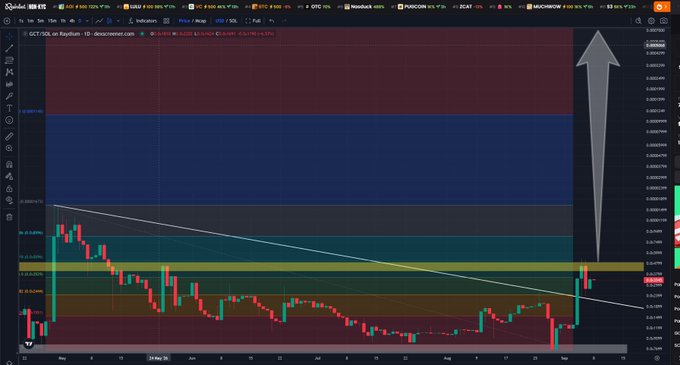Switch to the 1m timeframe
680x365 pixels.
point(30,21)
